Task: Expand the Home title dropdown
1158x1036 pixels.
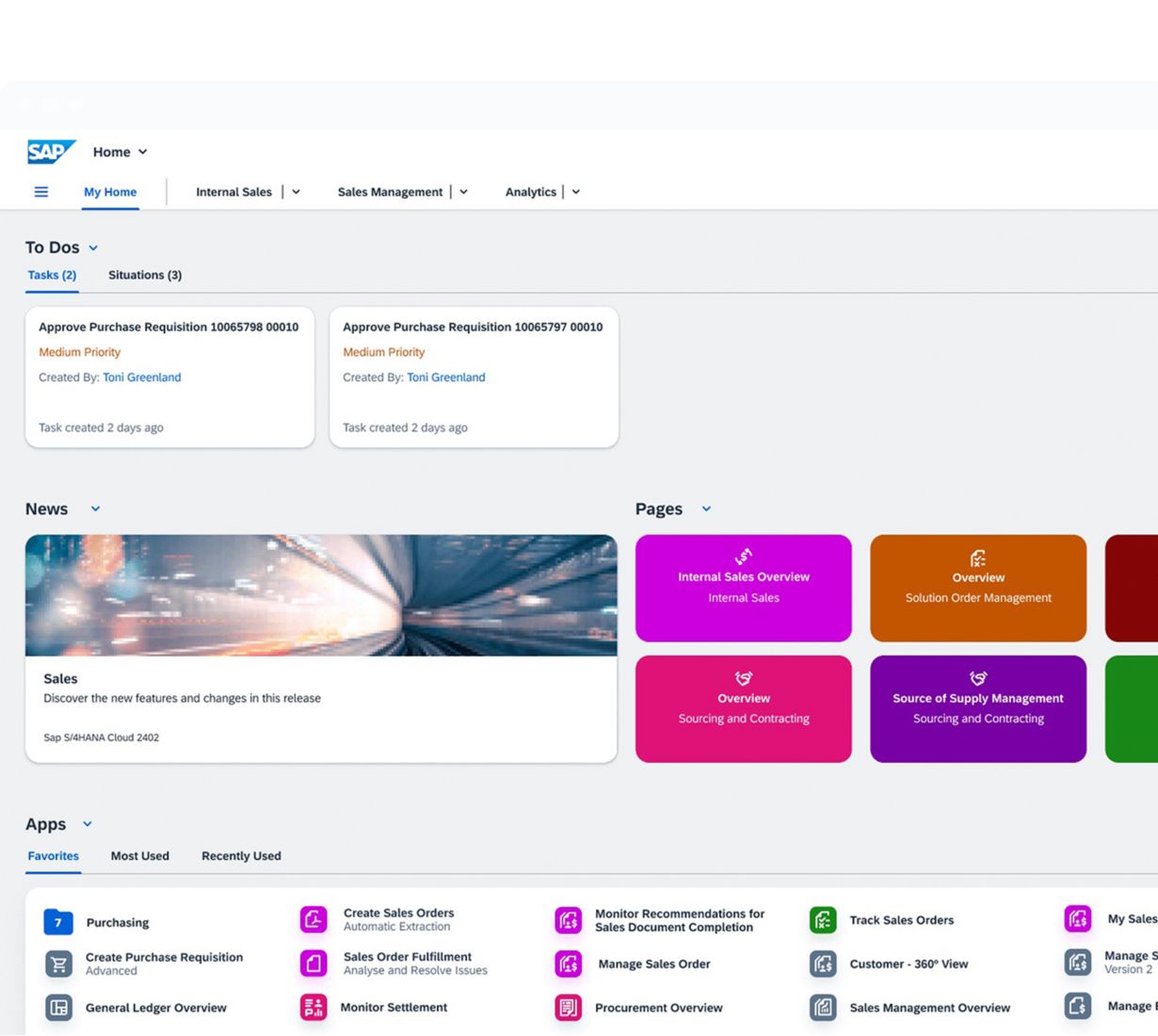Action: point(143,152)
